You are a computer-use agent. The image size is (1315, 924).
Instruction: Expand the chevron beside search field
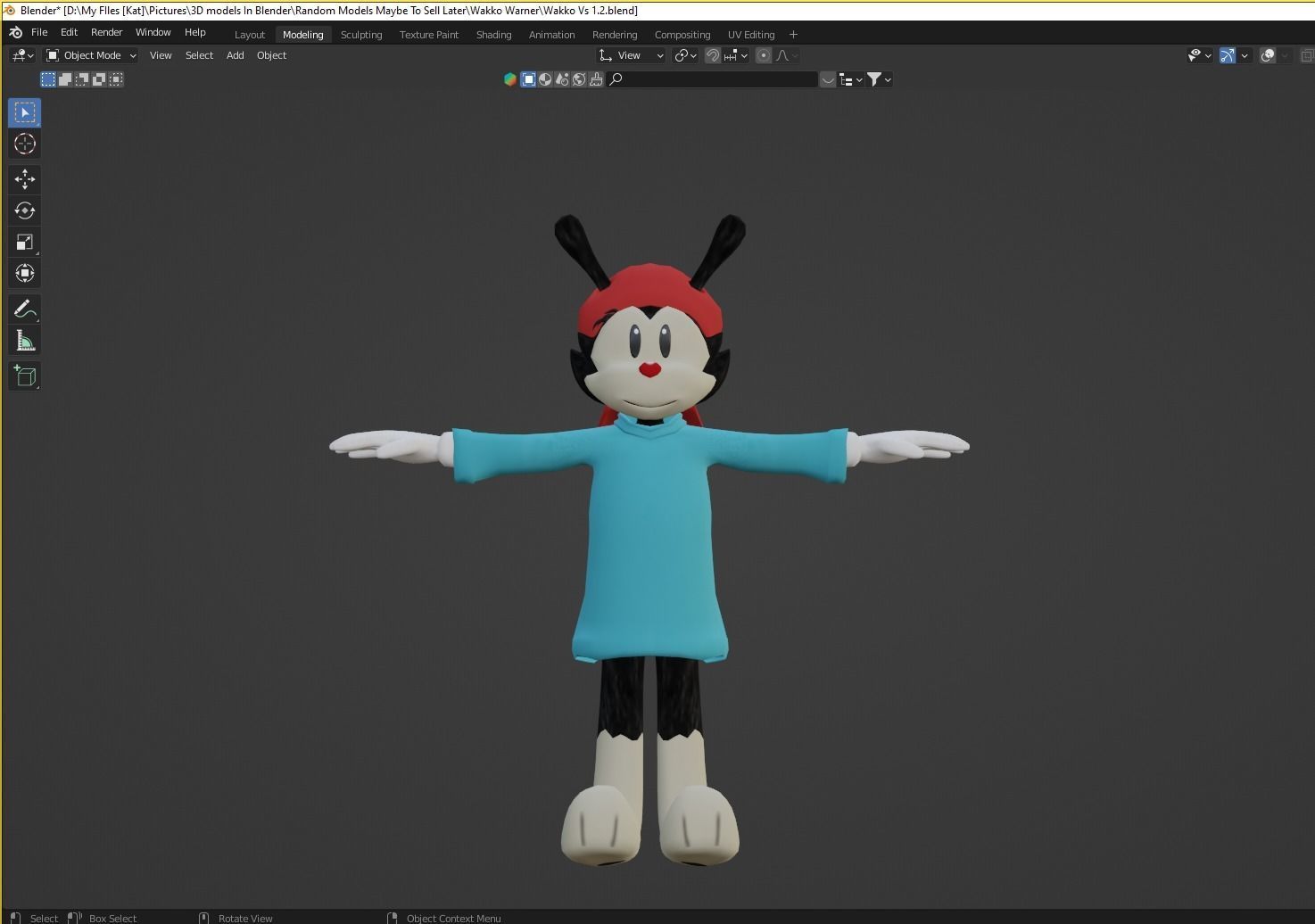tap(828, 79)
